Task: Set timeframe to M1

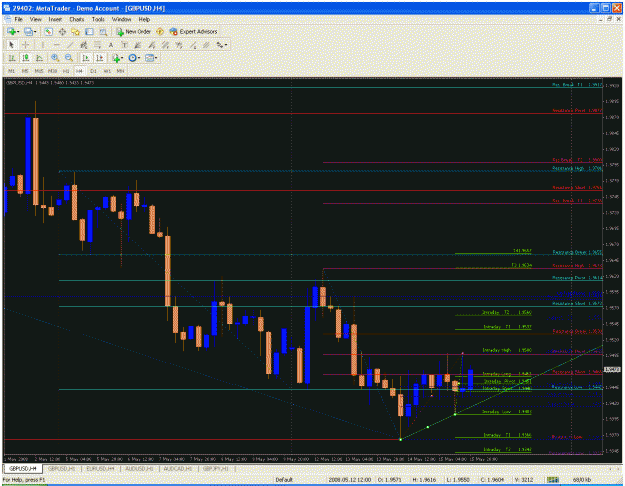Action: click(12, 71)
